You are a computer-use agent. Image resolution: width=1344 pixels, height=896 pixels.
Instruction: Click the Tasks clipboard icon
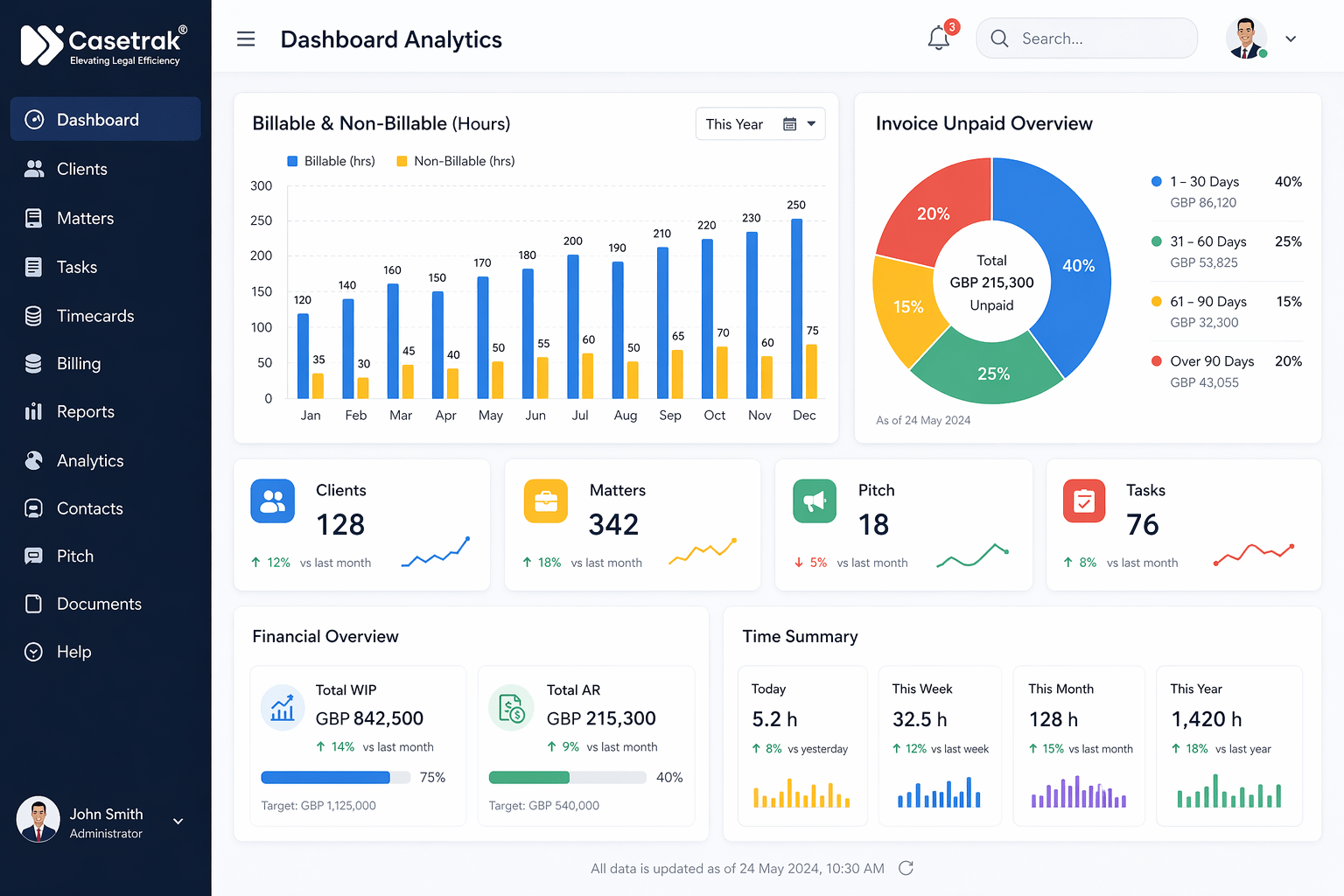point(1084,501)
